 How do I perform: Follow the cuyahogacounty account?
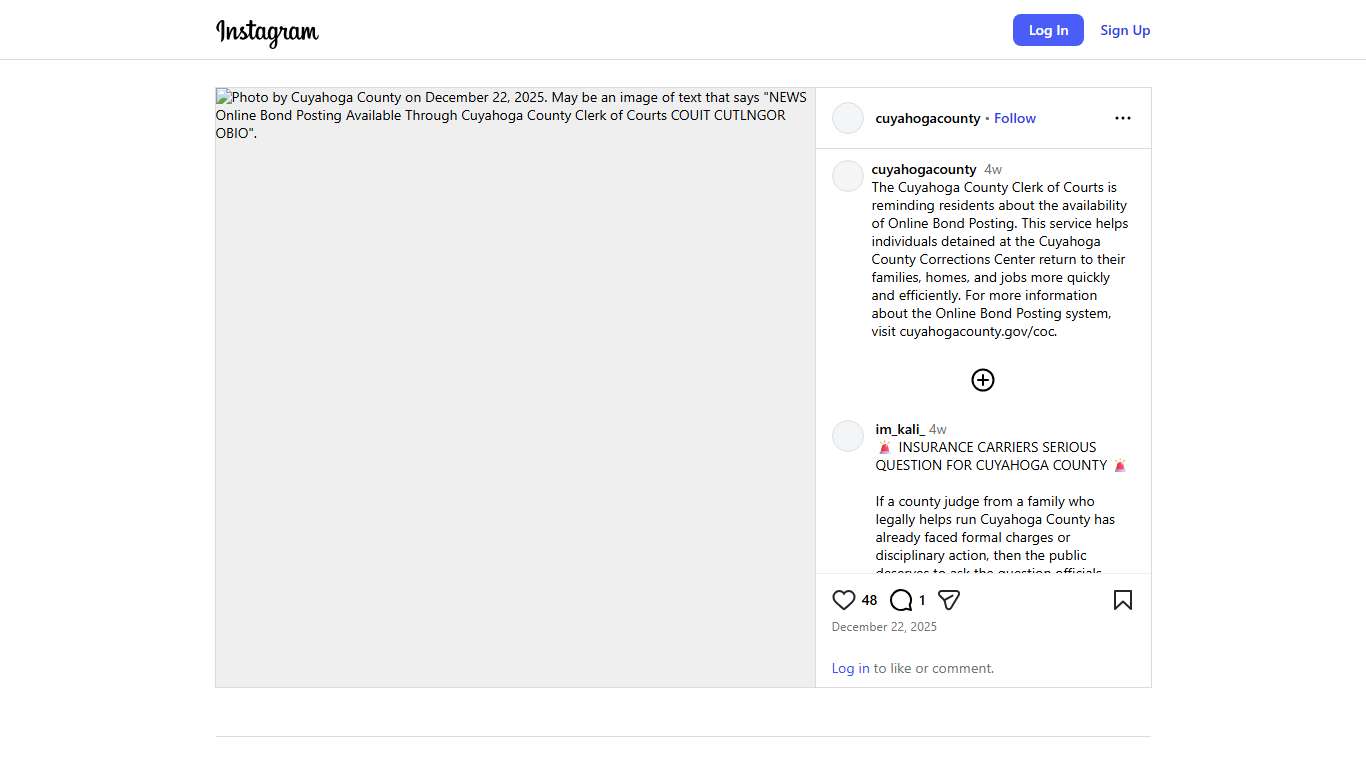click(1015, 118)
